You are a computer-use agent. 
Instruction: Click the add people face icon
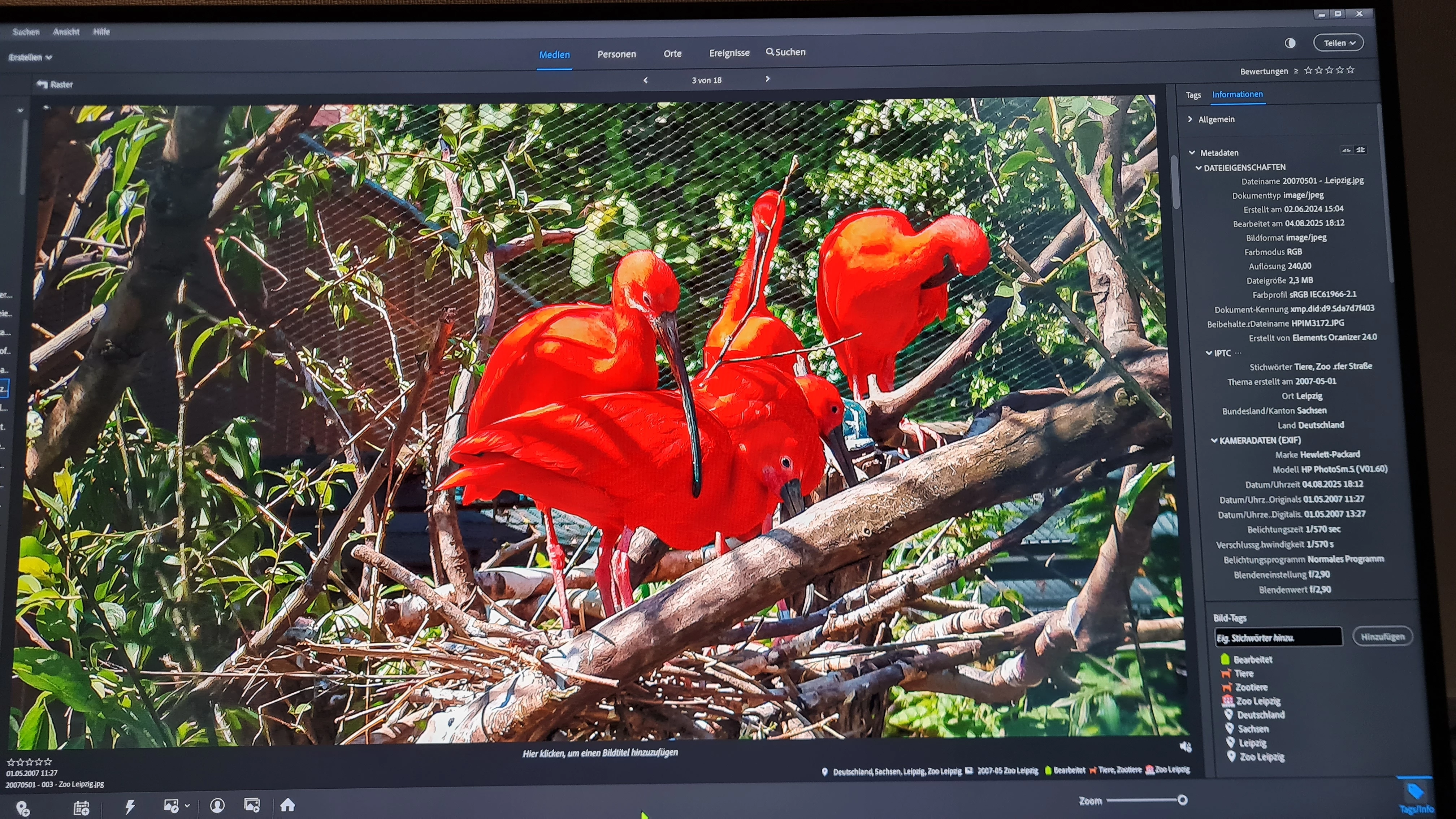click(x=217, y=805)
